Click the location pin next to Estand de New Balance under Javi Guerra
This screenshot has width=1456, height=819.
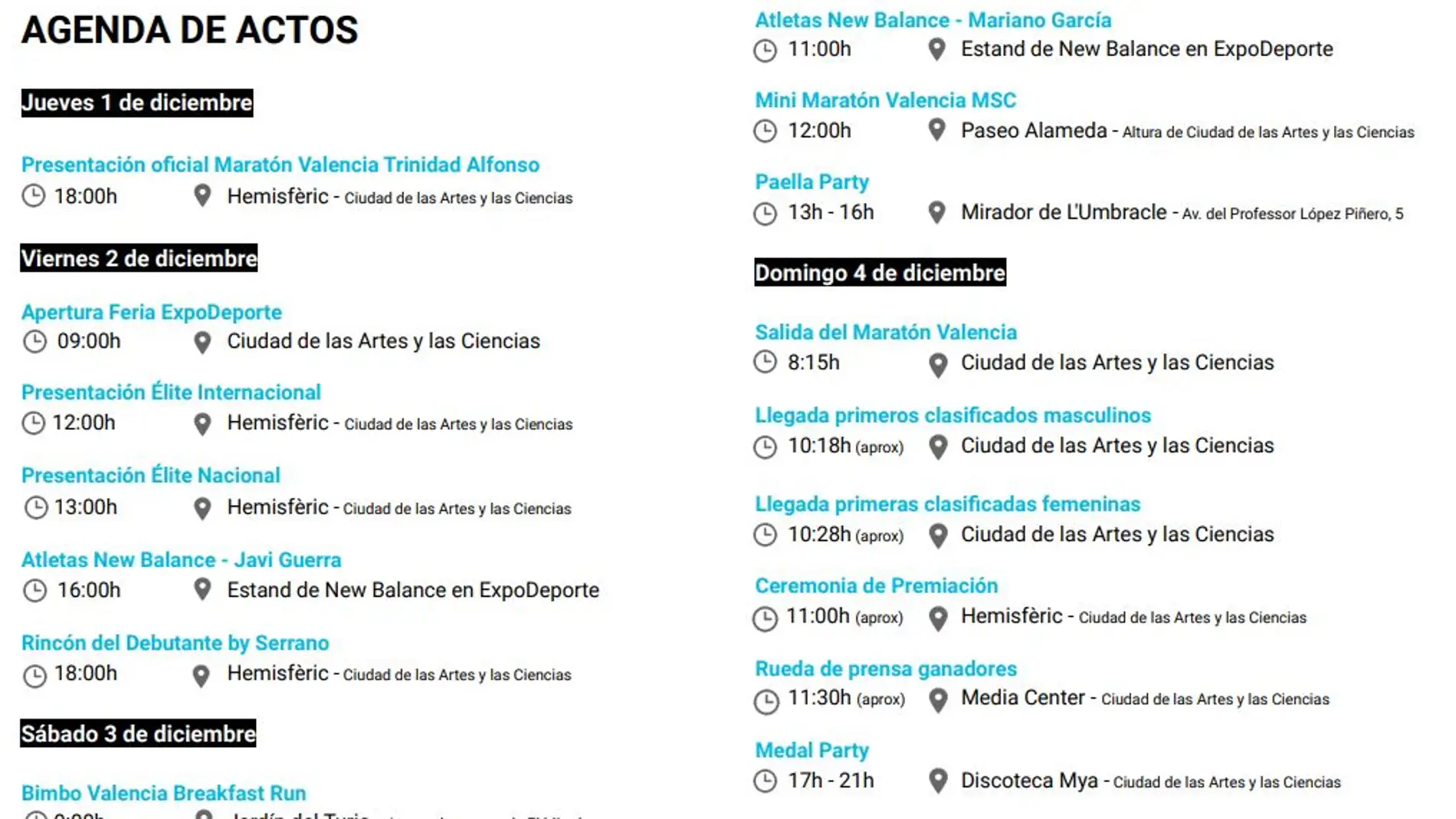202,589
